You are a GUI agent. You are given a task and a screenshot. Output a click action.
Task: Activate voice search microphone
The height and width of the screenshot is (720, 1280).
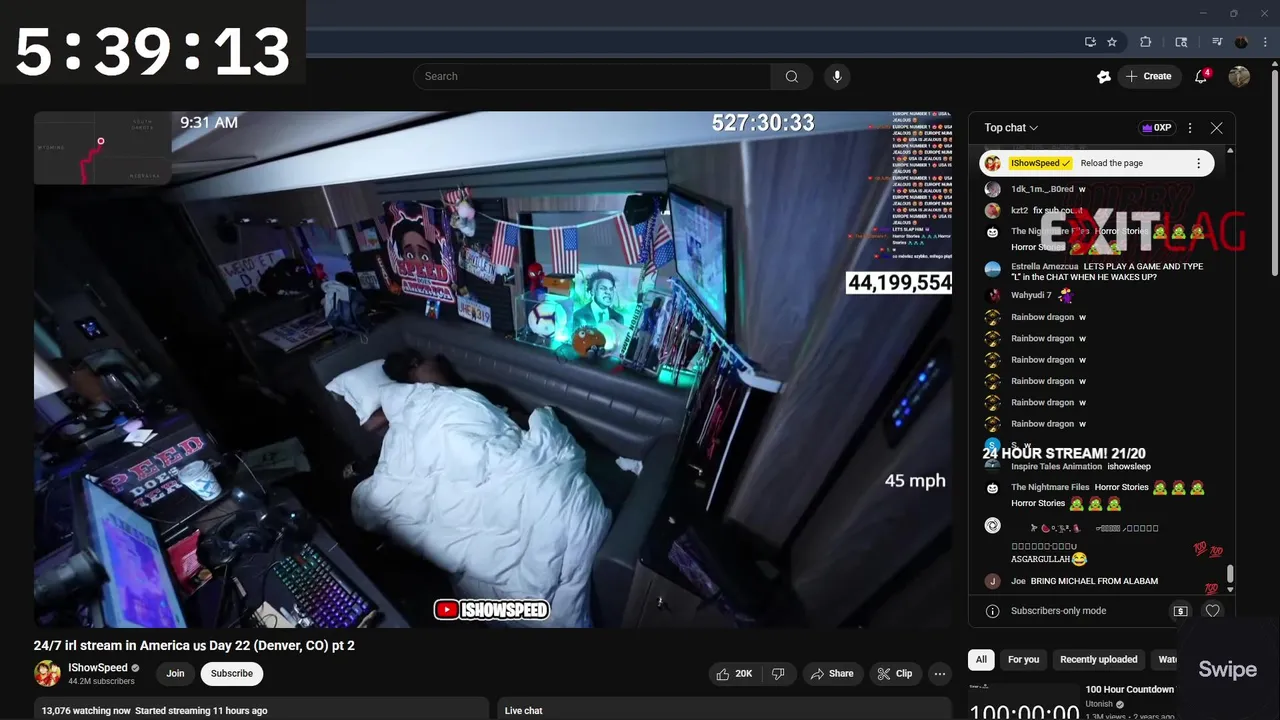pos(837,76)
